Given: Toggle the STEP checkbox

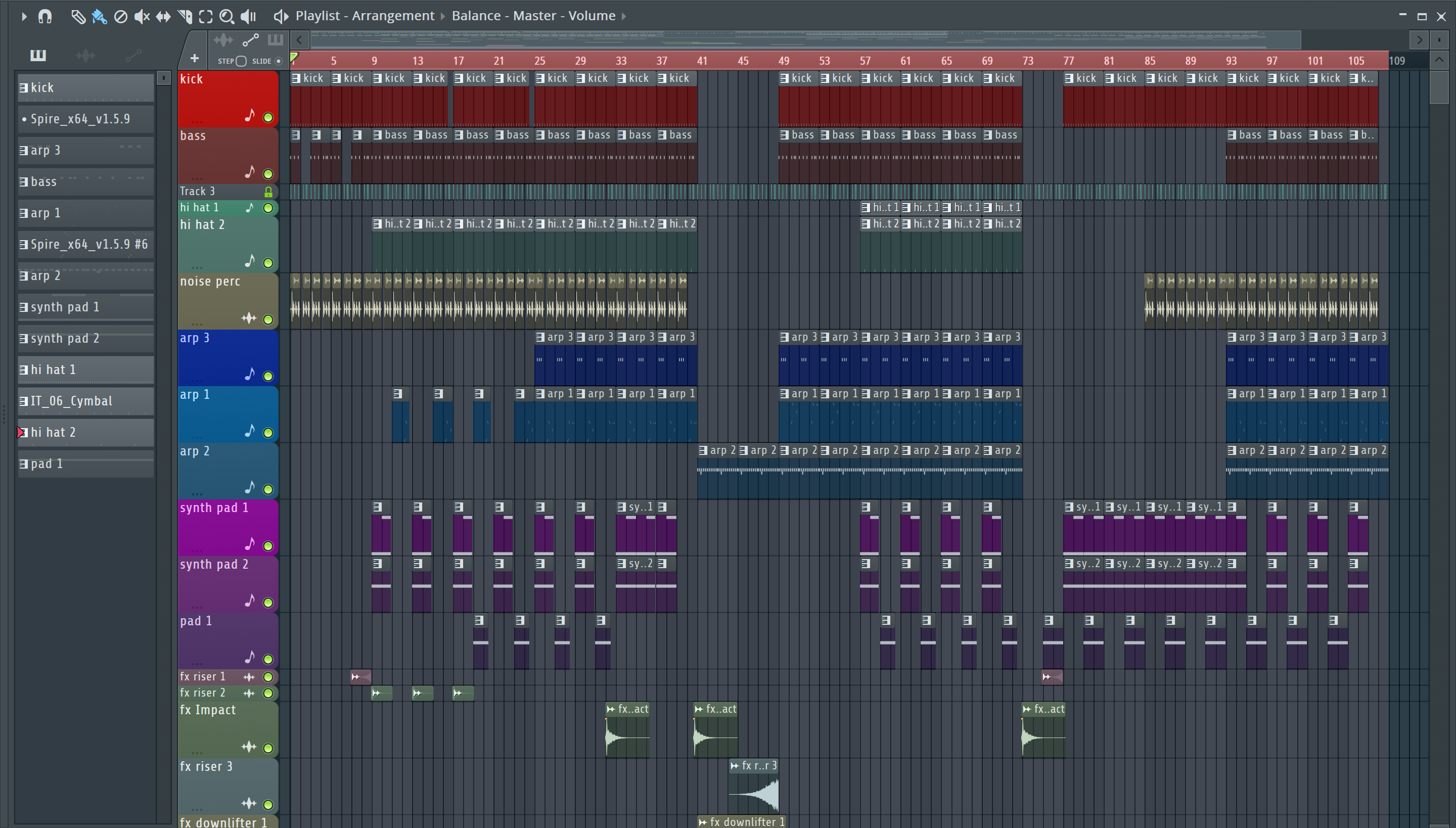Looking at the screenshot, I should point(241,61).
